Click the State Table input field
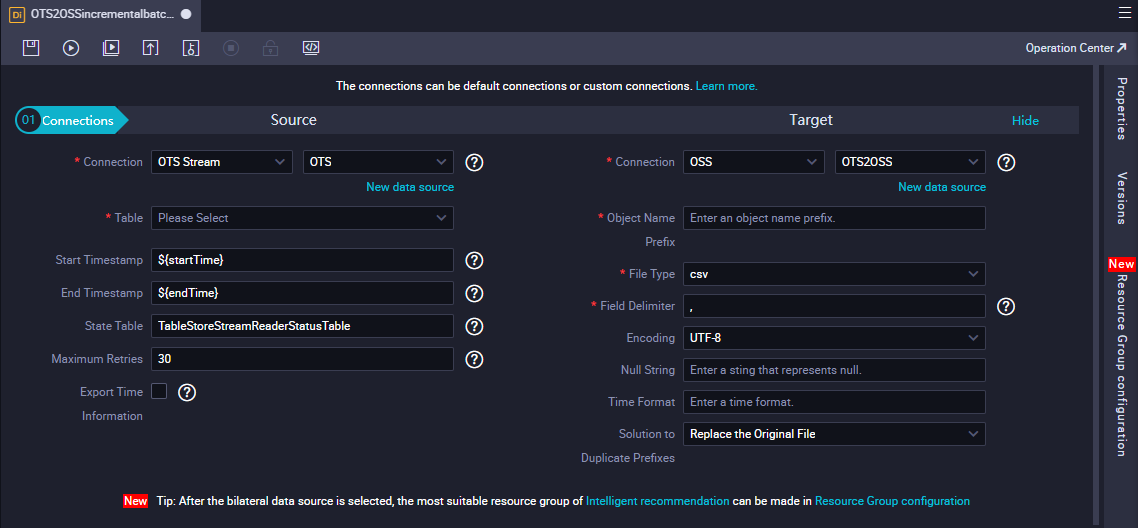This screenshot has width=1138, height=528. click(302, 326)
